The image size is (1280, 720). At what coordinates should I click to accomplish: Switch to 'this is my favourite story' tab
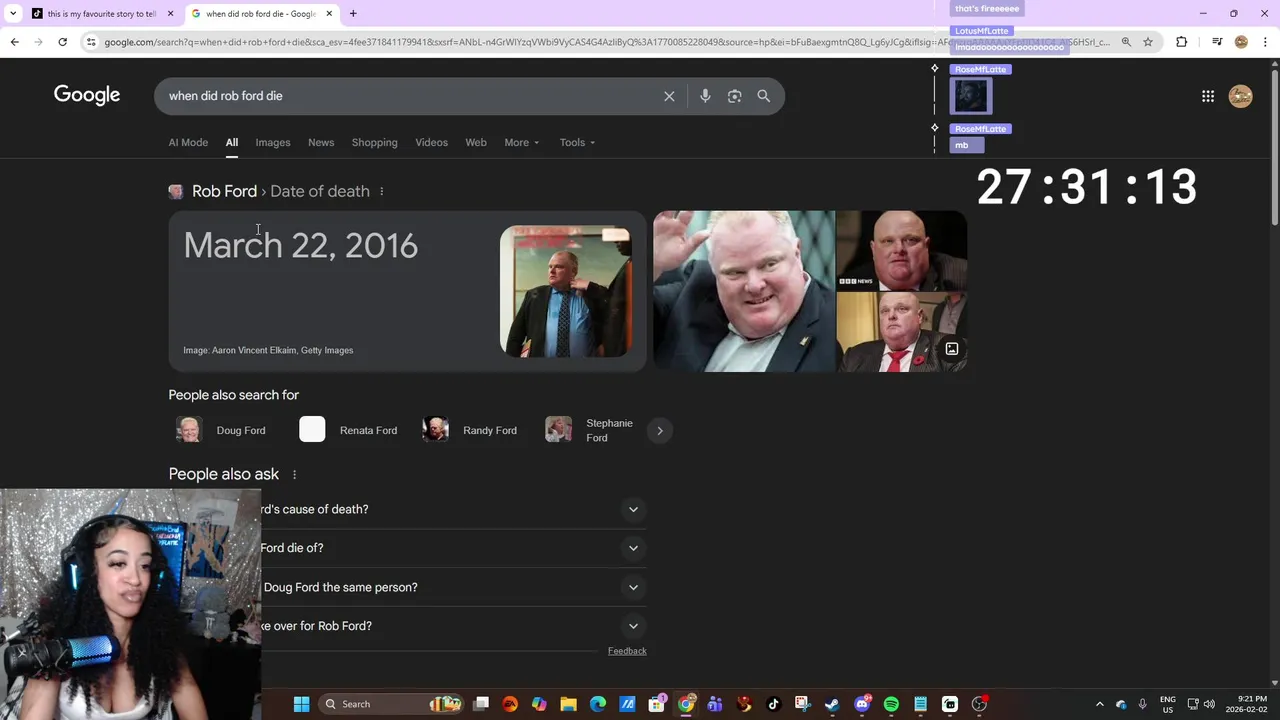[102, 14]
